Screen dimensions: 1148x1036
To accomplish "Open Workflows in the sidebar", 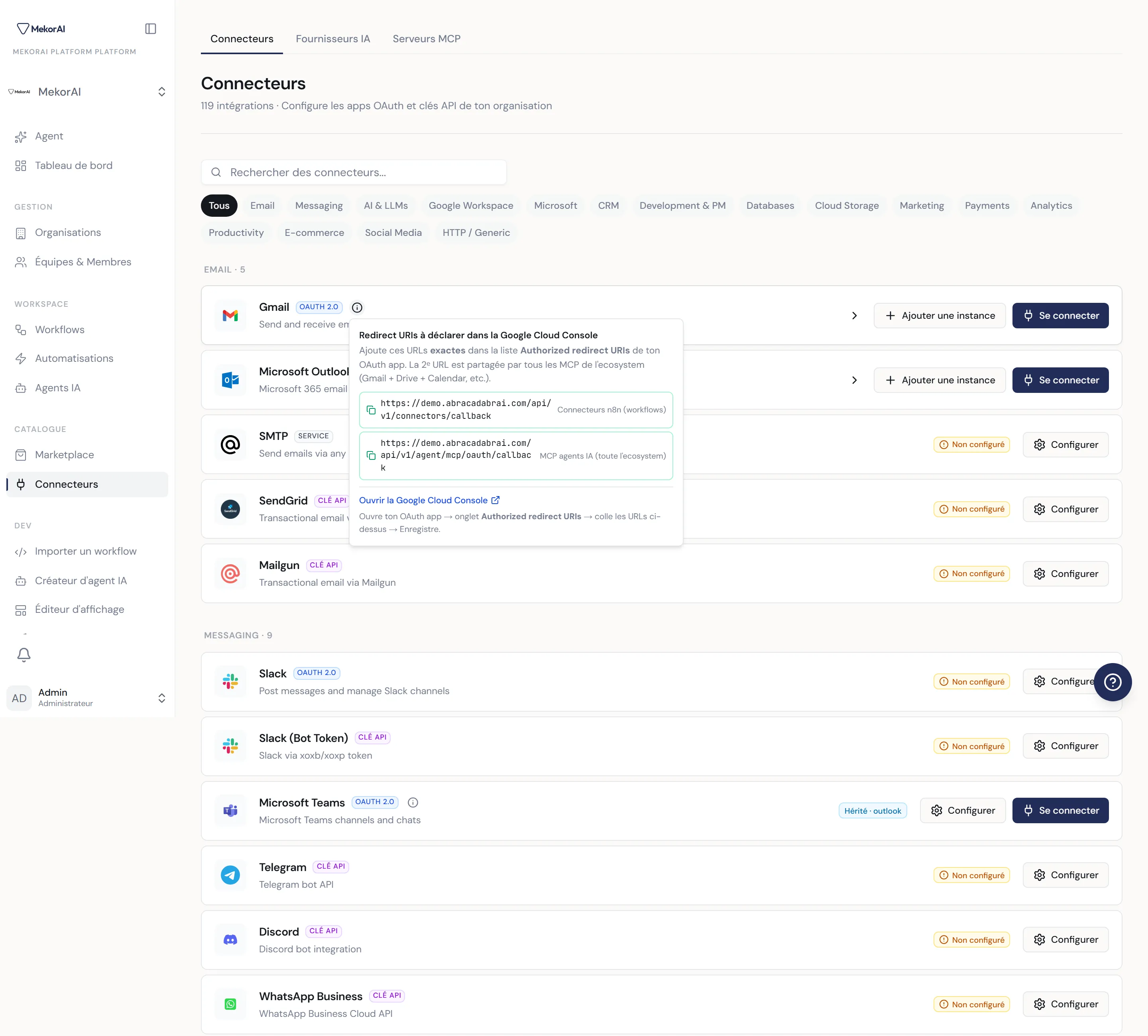I will point(87,330).
